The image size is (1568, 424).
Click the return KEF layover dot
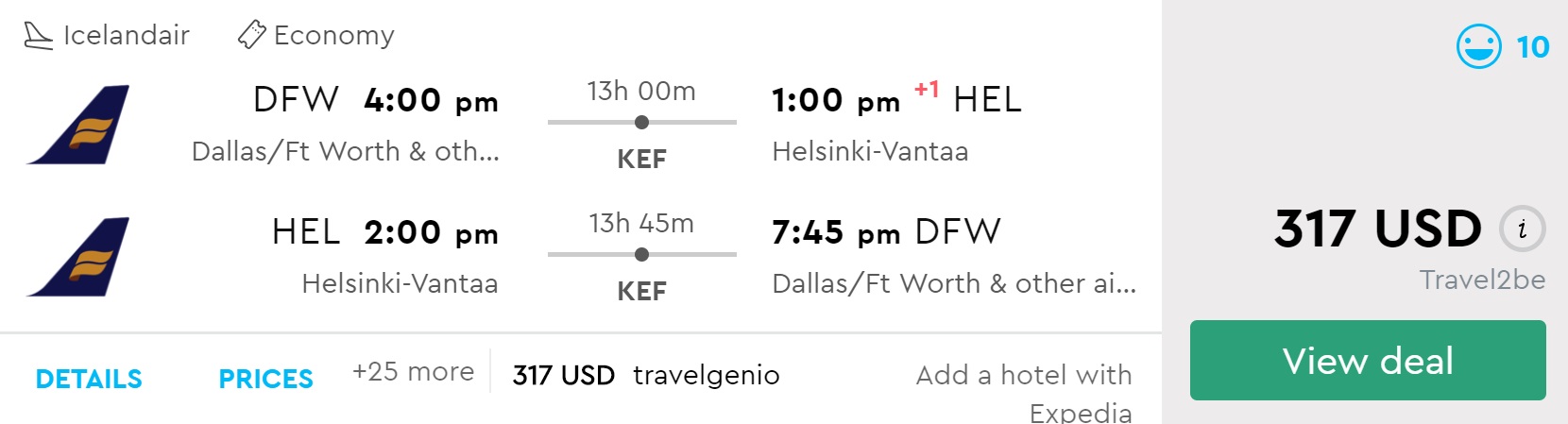tap(641, 254)
